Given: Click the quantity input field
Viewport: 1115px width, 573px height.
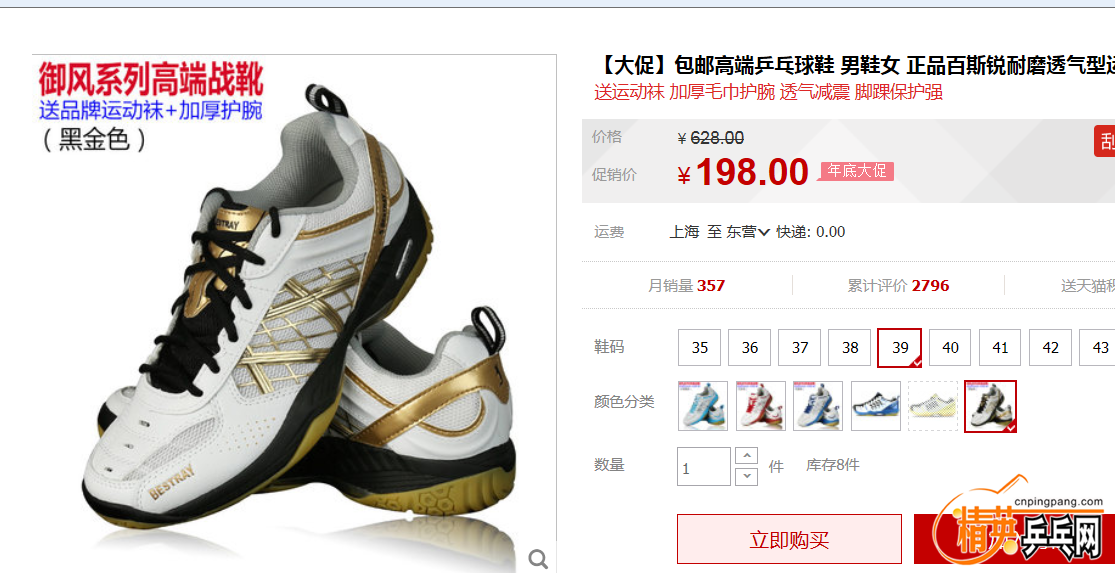Looking at the screenshot, I should click(704, 467).
